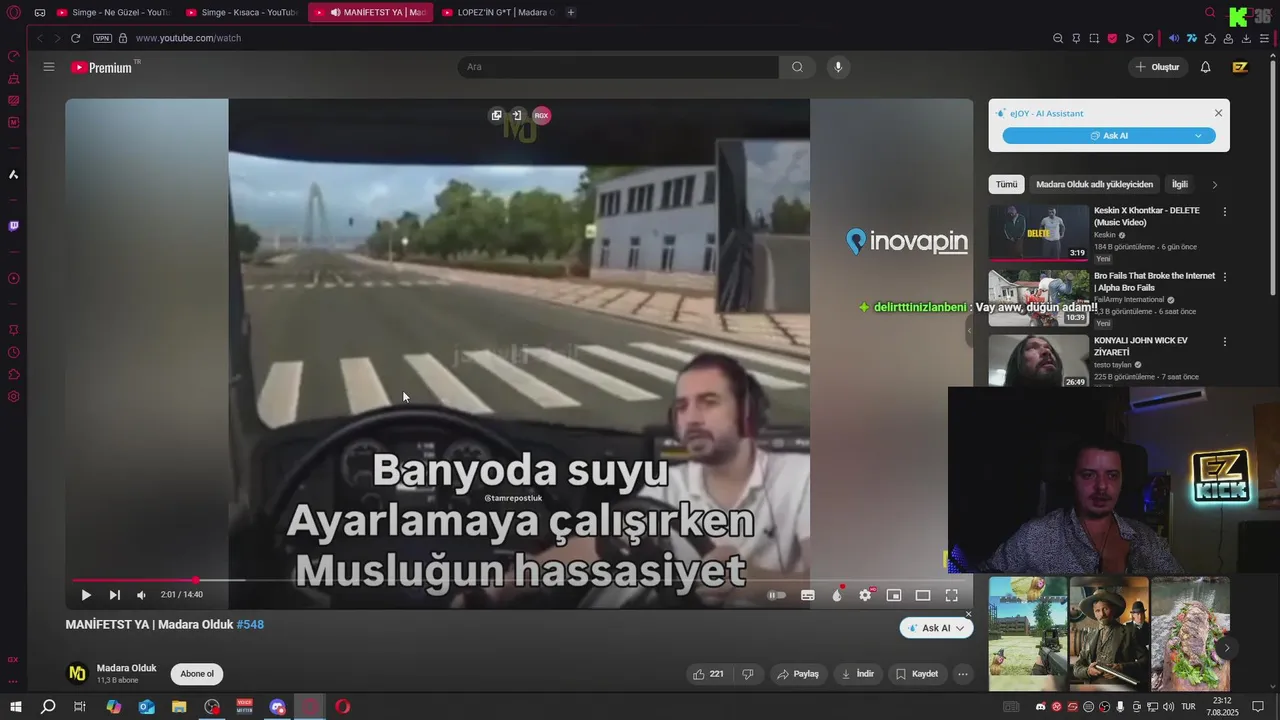Image resolution: width=1280 pixels, height=720 pixels.
Task: Focus the YouTube search box
Action: 618,67
